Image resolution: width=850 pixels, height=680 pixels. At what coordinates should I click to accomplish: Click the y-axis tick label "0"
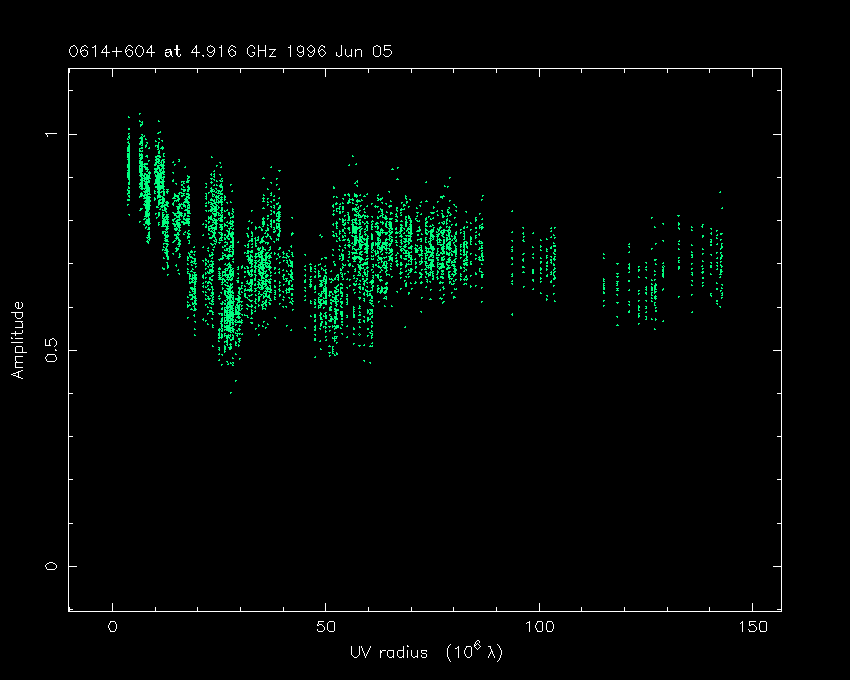[51, 566]
